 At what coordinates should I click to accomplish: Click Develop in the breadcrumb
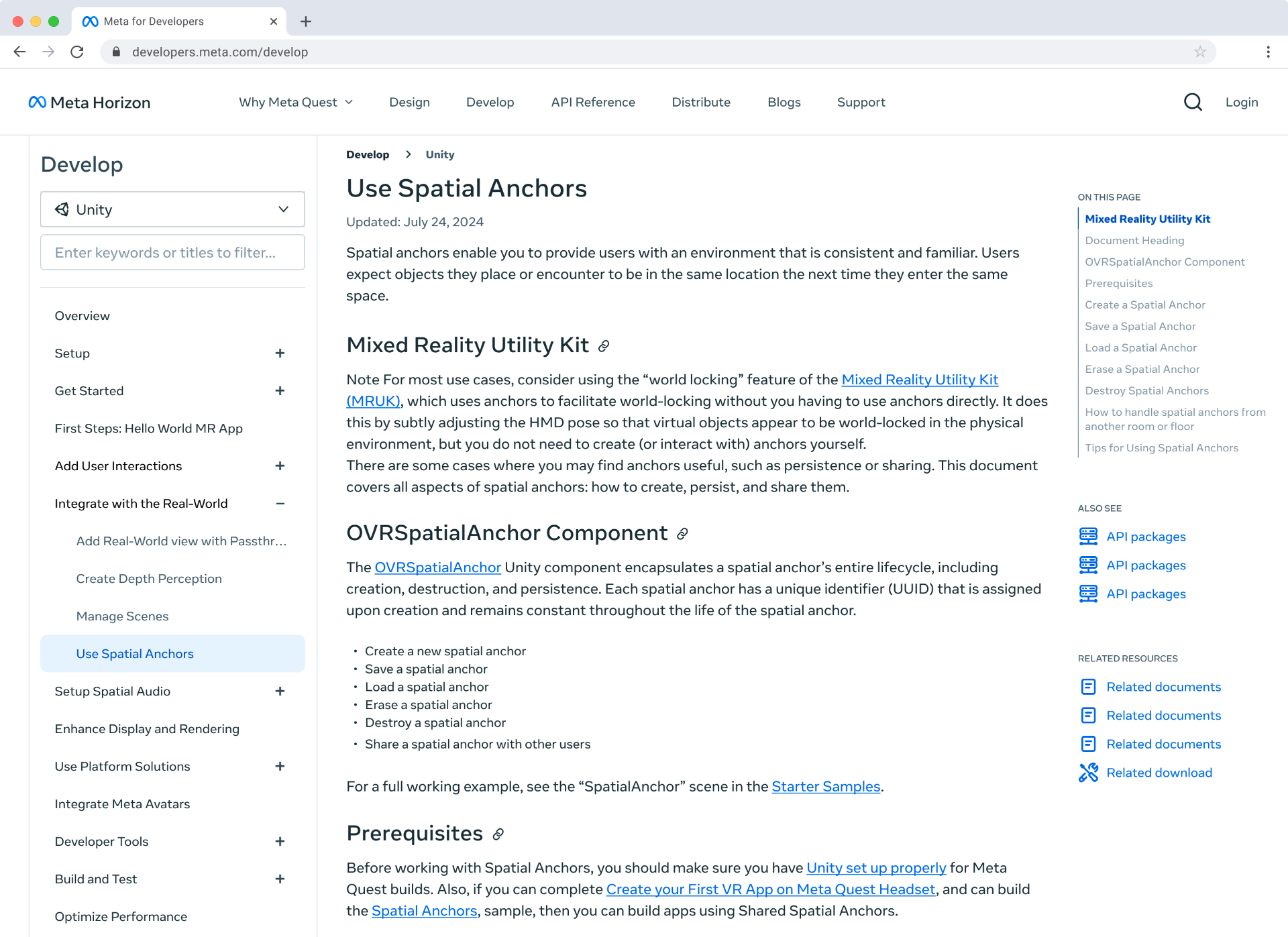pyautogui.click(x=368, y=154)
